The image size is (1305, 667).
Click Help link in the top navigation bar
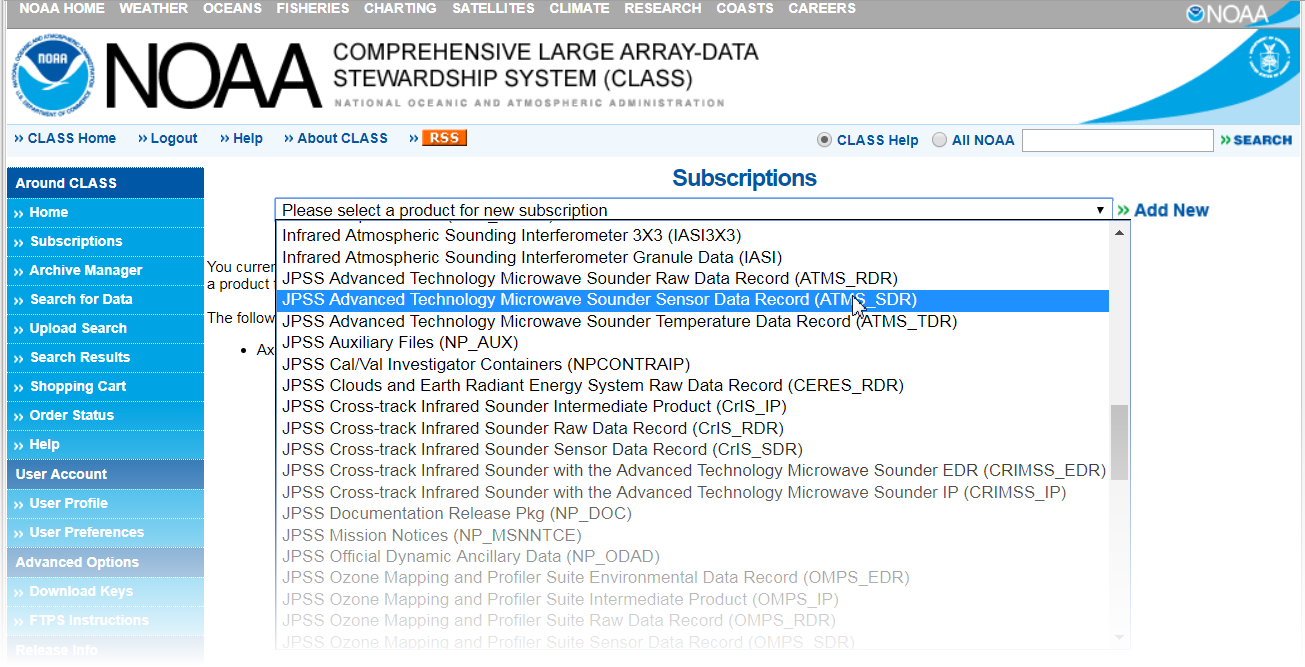pyautogui.click(x=241, y=139)
